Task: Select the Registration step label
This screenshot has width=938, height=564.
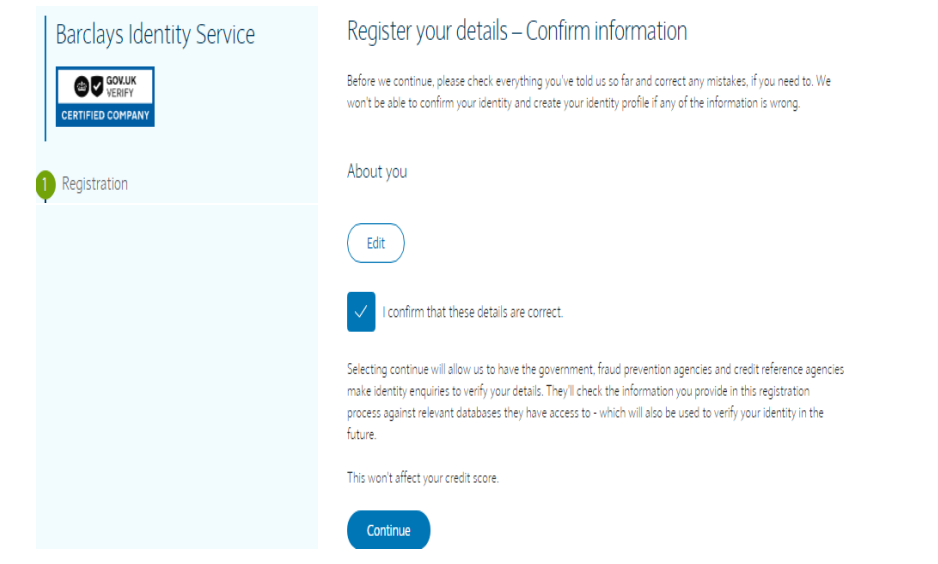Action: 95,184
